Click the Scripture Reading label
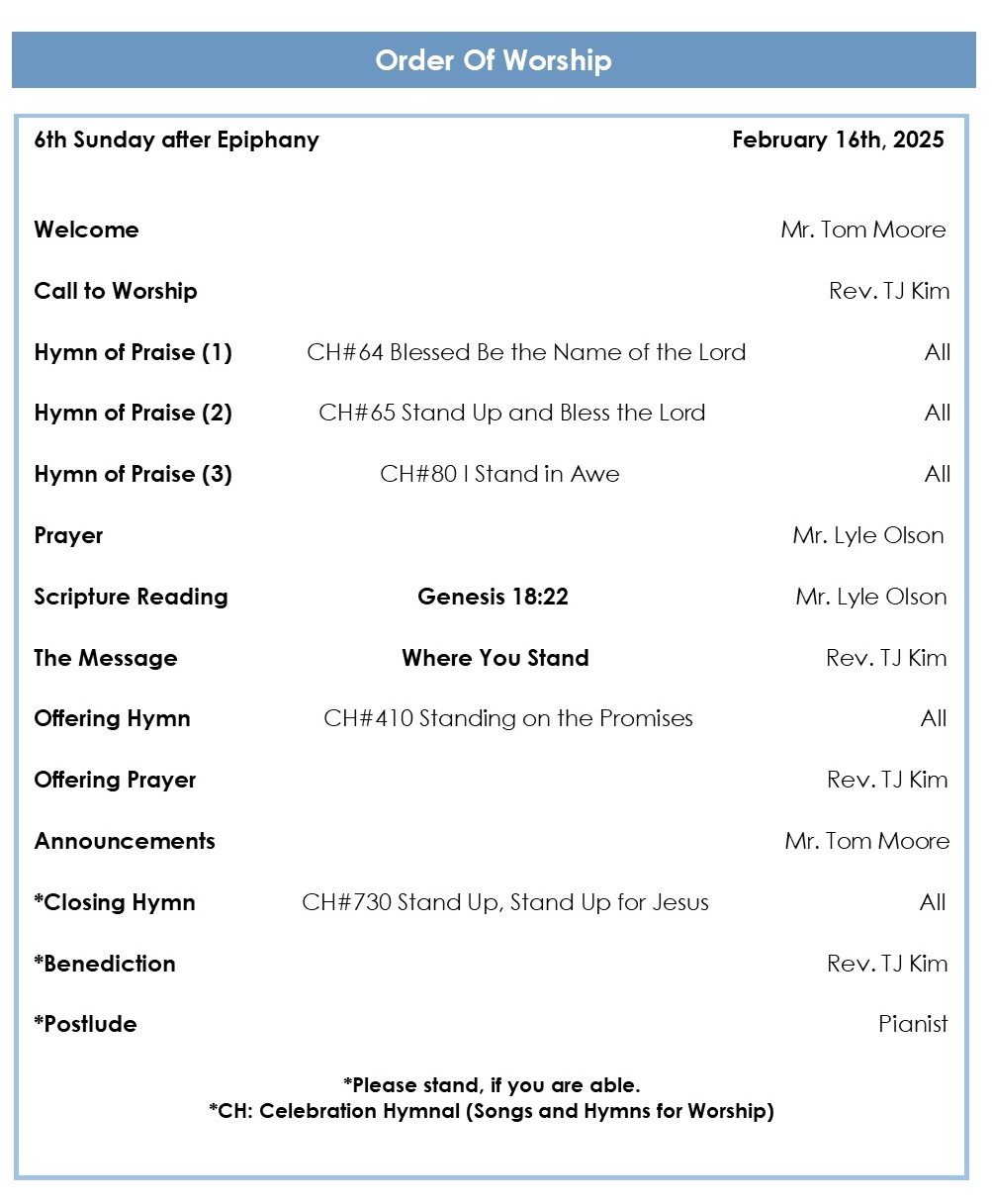992x1204 pixels. click(x=131, y=597)
